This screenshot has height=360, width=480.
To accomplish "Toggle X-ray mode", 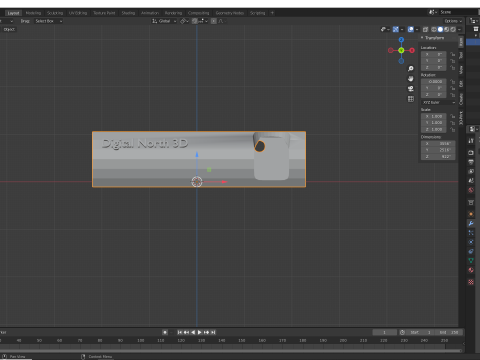I will tap(425, 29).
